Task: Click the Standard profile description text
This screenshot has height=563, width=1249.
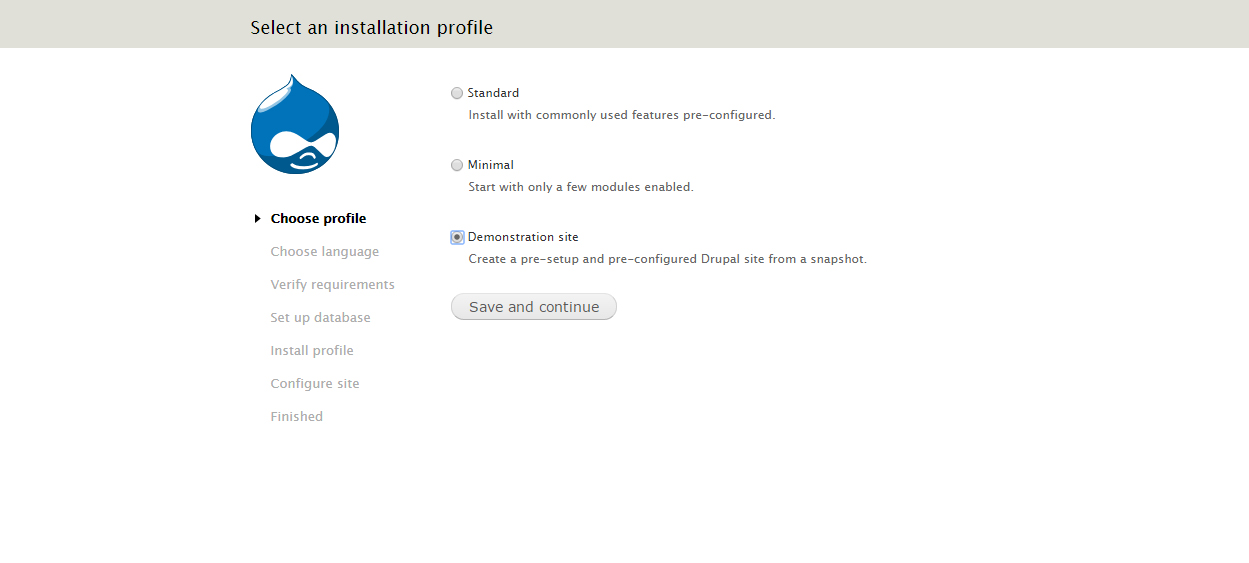Action: (x=622, y=115)
